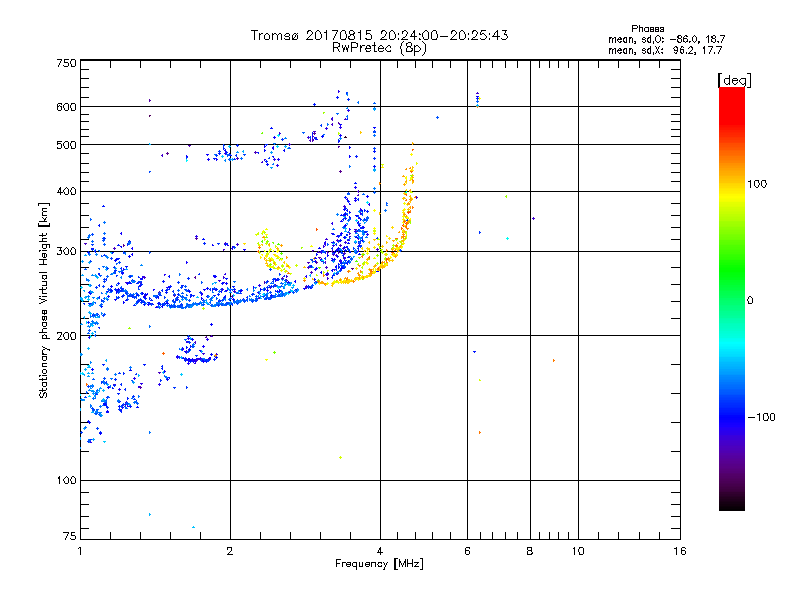Viewport: 800px width, 600px height.
Task: Click the x-axis '8' tick label
Action: [x=530, y=551]
